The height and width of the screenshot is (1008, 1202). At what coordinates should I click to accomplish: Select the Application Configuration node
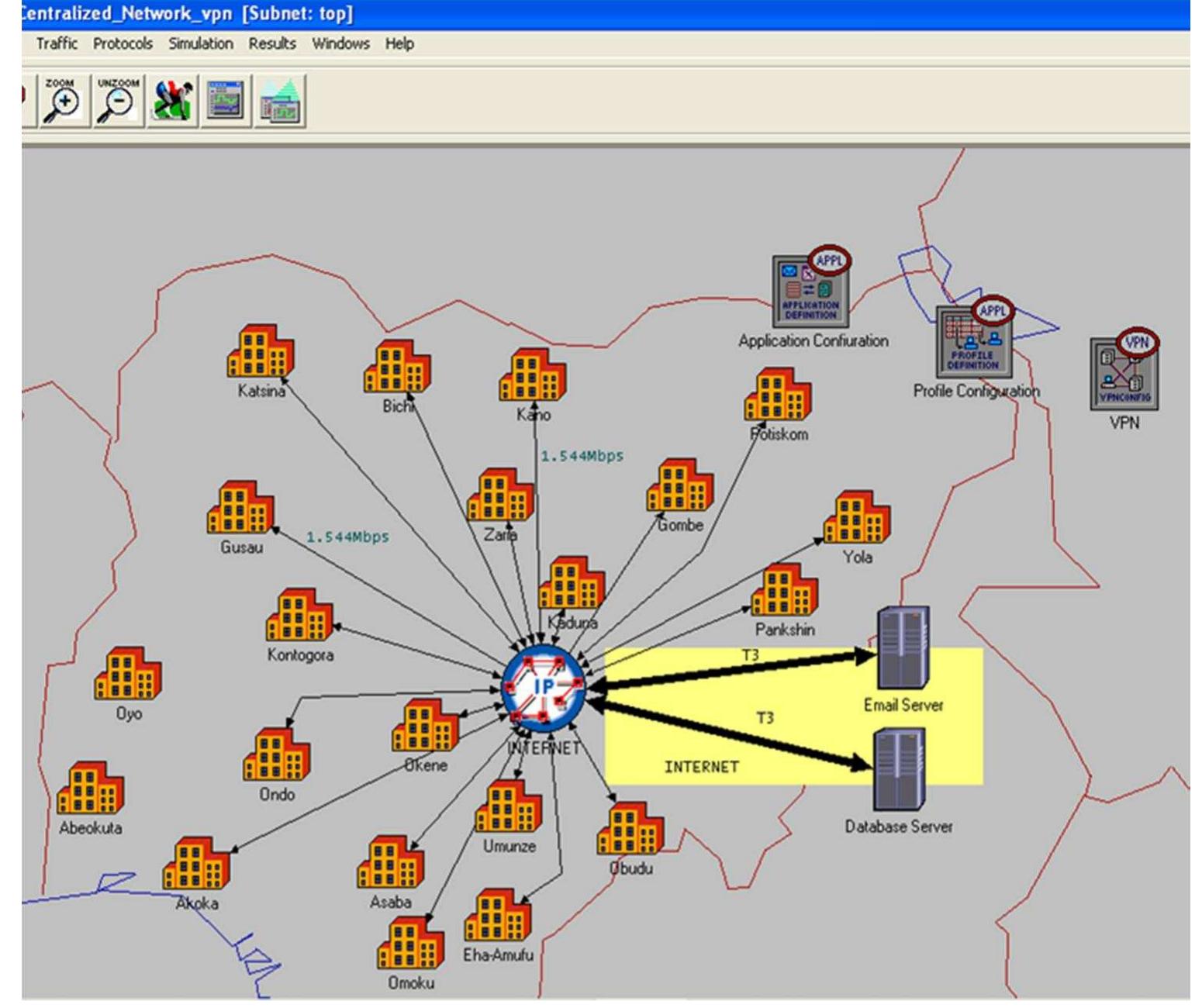coord(810,291)
